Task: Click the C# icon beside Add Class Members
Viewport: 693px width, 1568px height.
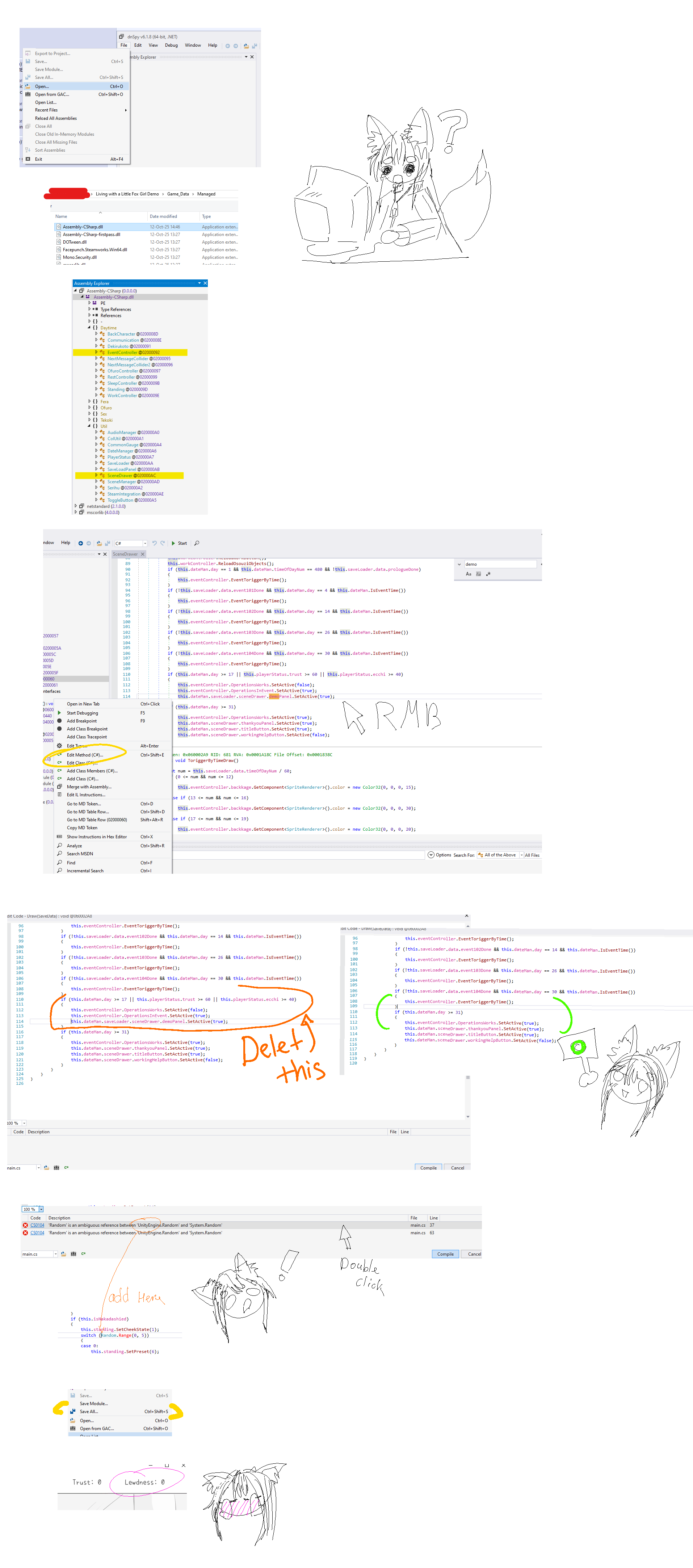Action: pyautogui.click(x=59, y=771)
